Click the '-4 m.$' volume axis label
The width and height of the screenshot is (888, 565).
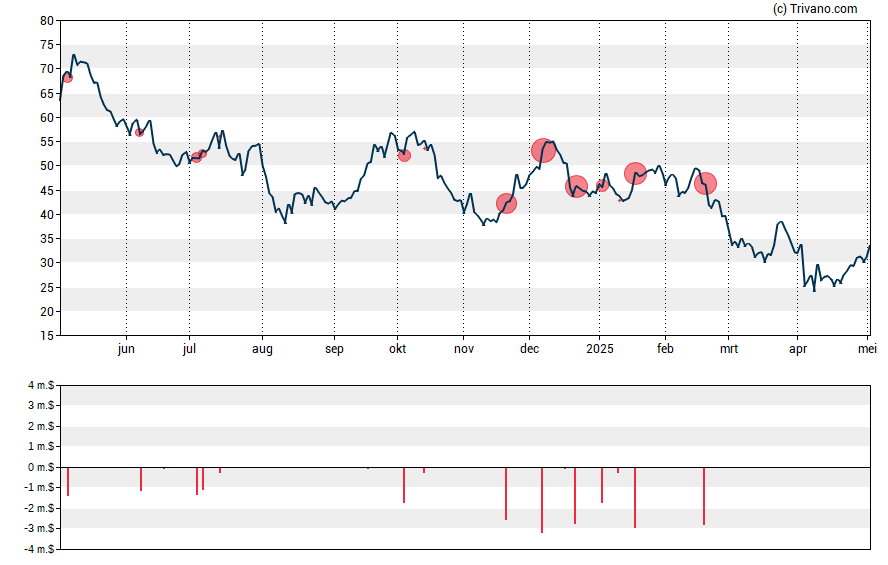[x=41, y=549]
